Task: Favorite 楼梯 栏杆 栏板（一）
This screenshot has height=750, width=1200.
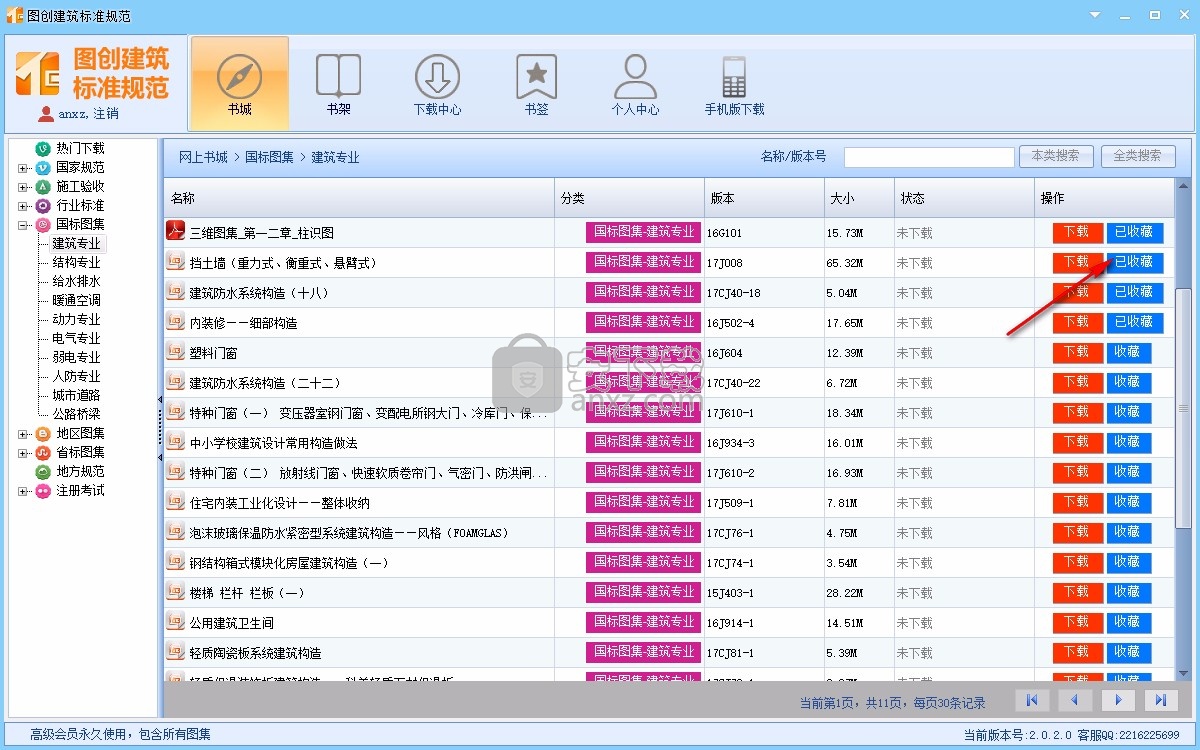Action: pos(1129,592)
